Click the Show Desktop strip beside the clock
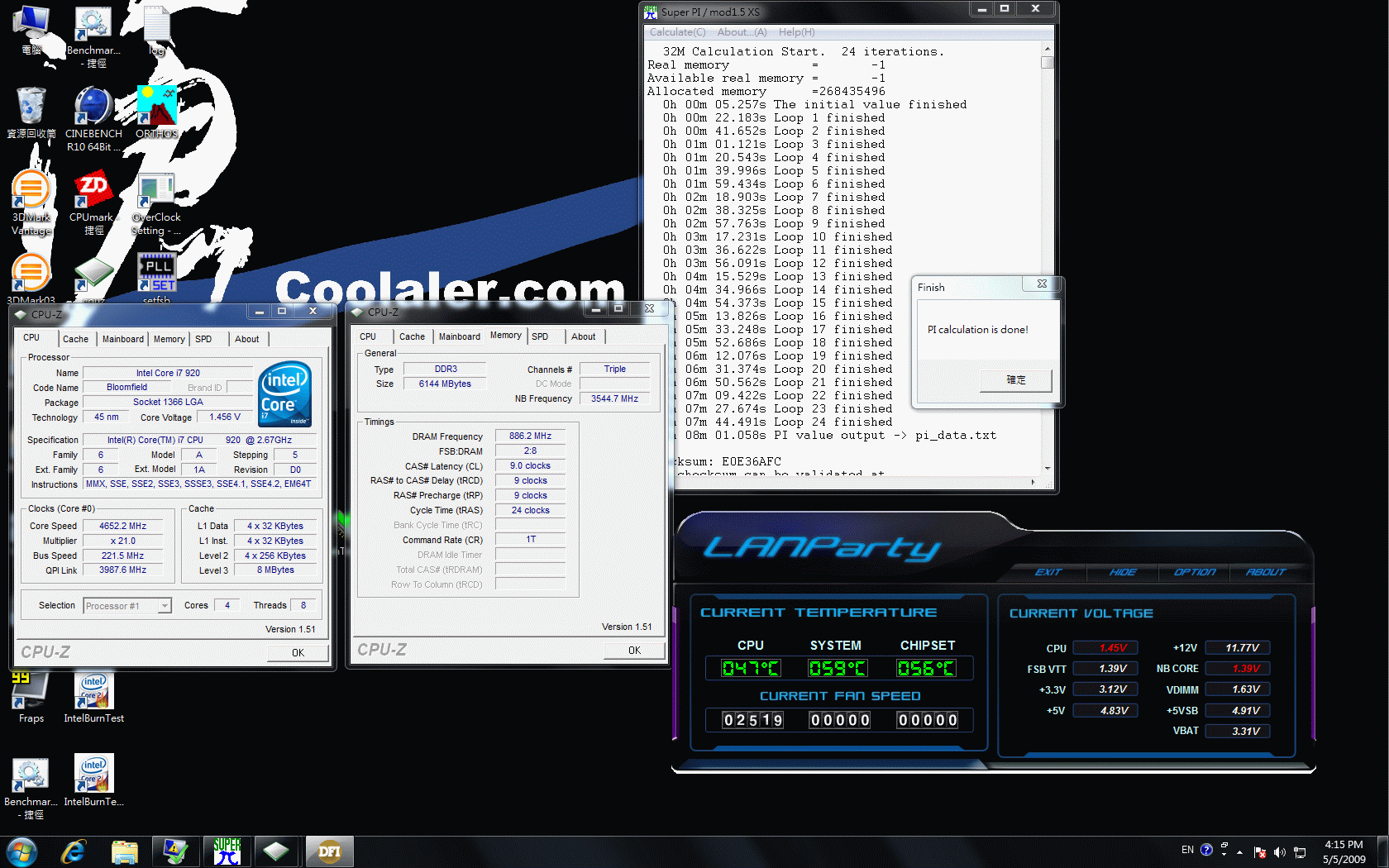The height and width of the screenshot is (868, 1389). coord(1382,851)
